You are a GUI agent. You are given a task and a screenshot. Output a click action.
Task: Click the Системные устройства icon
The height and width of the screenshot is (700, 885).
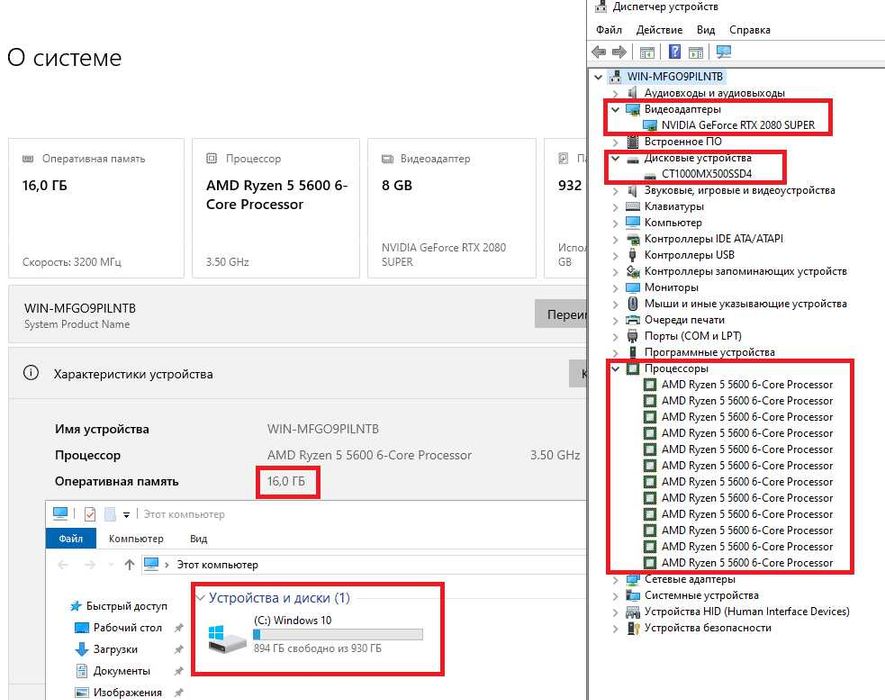[x=633, y=596]
